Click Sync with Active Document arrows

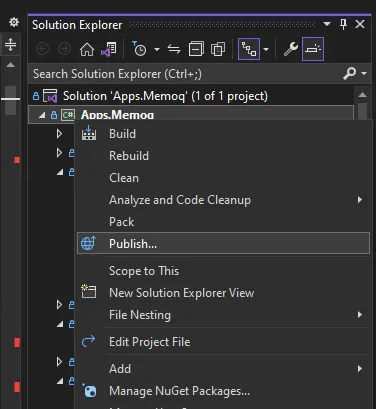click(174, 49)
